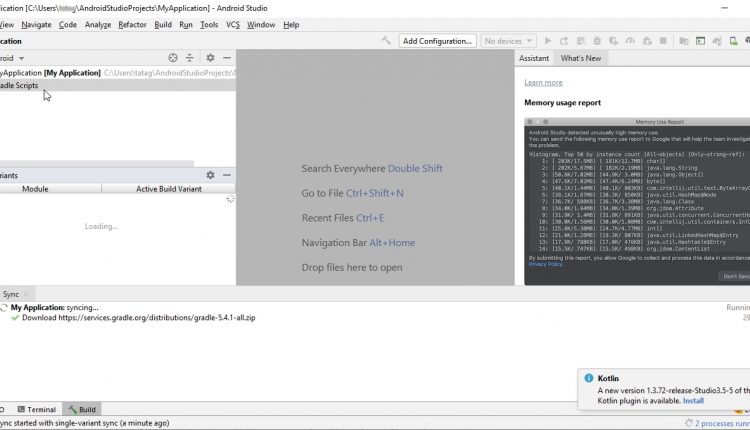This screenshot has height=430, width=750.
Task: Click the sync started status bar message
Action: point(85,423)
